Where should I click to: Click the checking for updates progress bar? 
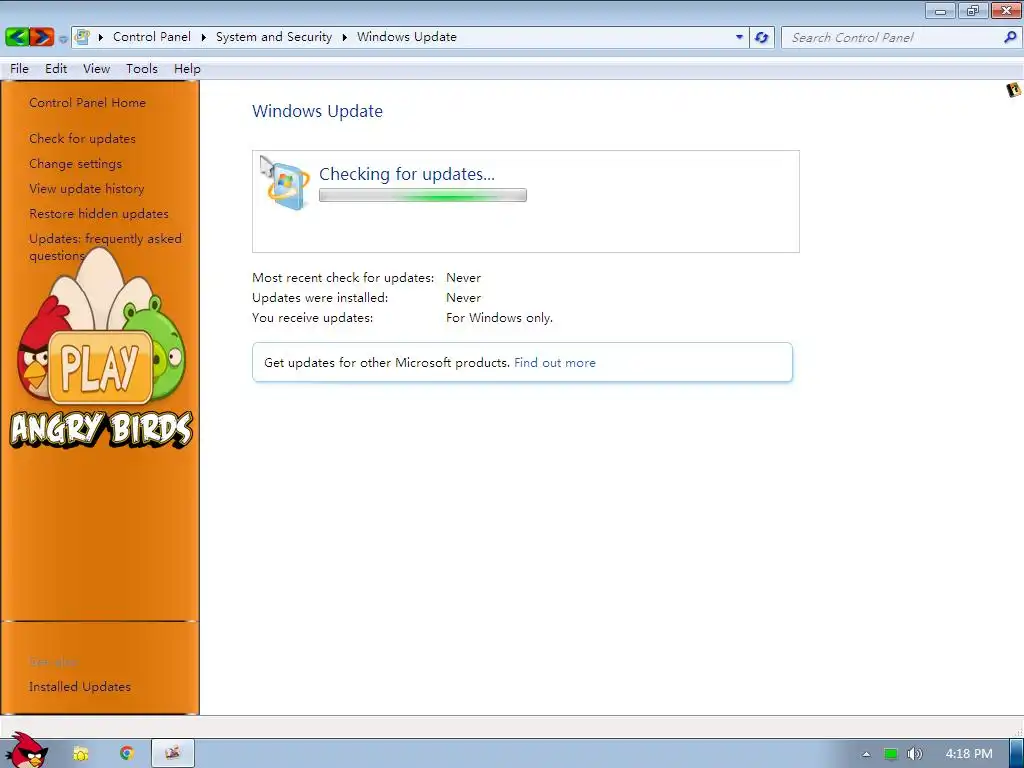click(x=423, y=195)
